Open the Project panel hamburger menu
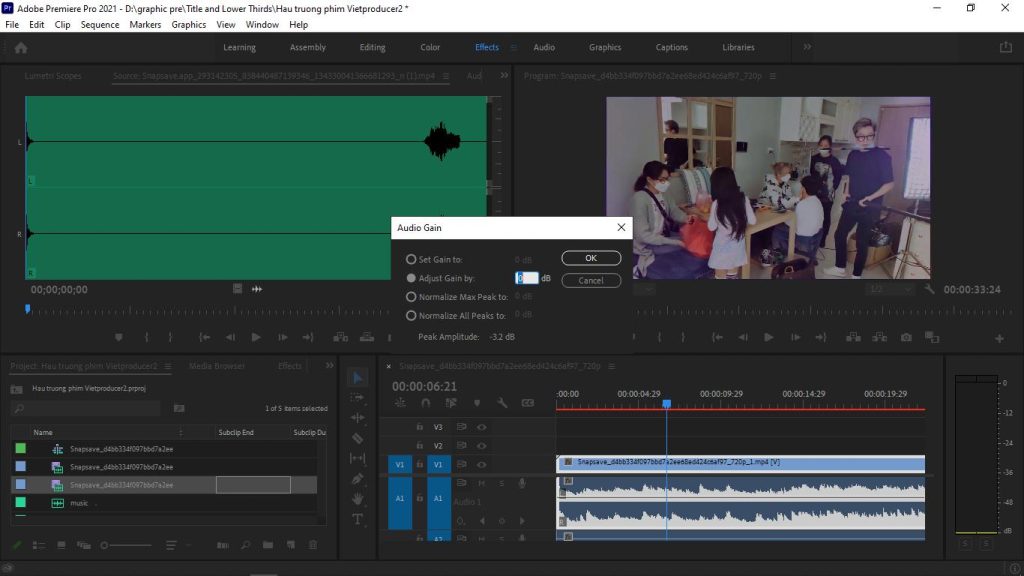The image size is (1024, 576). [168, 366]
